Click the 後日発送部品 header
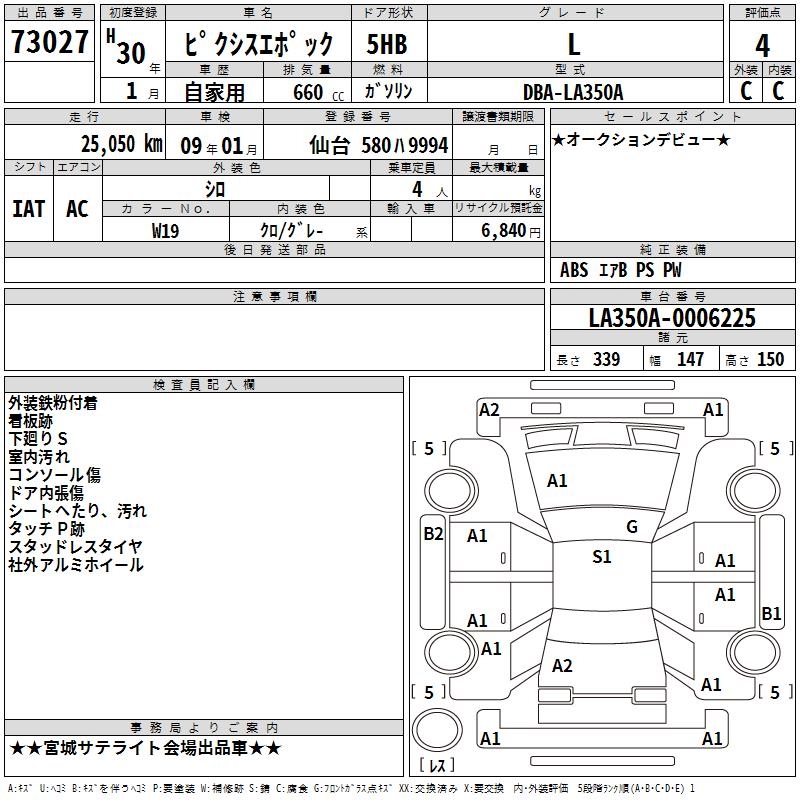The height and width of the screenshot is (800, 800). [274, 249]
